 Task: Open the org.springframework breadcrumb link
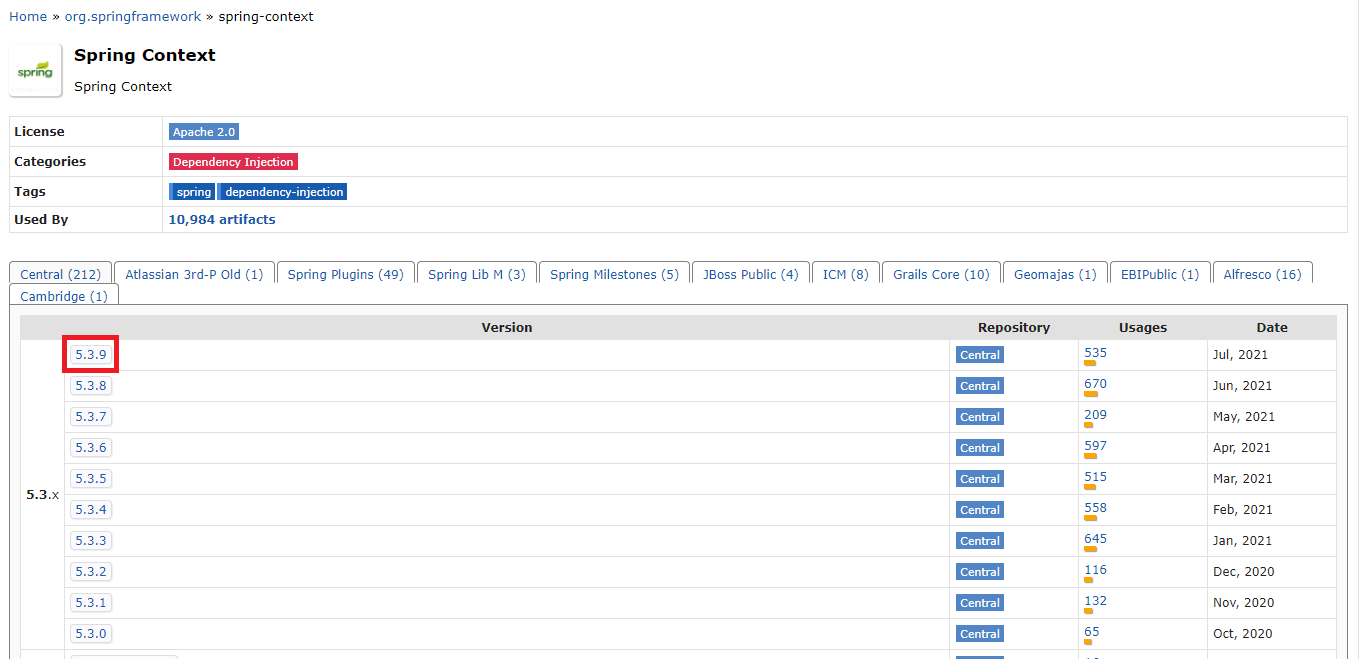(133, 17)
